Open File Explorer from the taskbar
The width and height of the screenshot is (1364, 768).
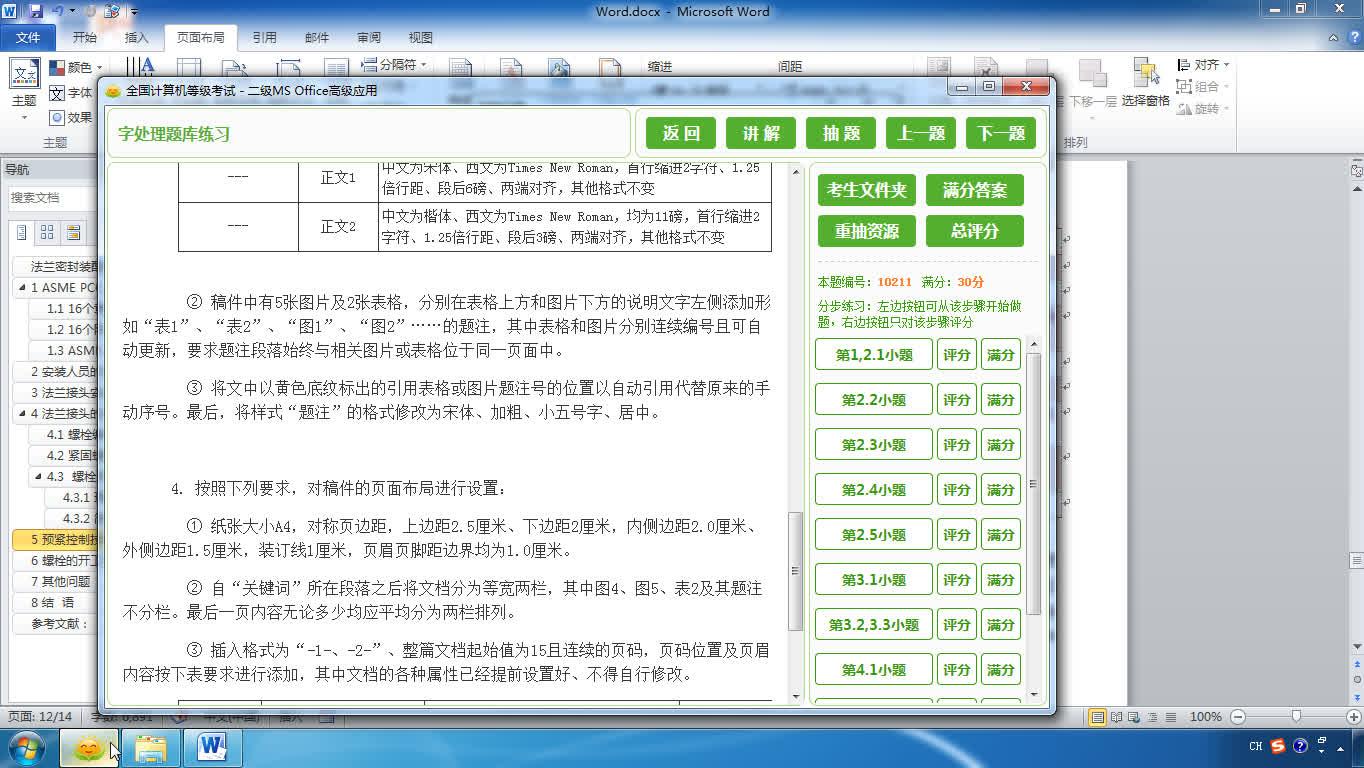click(150, 747)
